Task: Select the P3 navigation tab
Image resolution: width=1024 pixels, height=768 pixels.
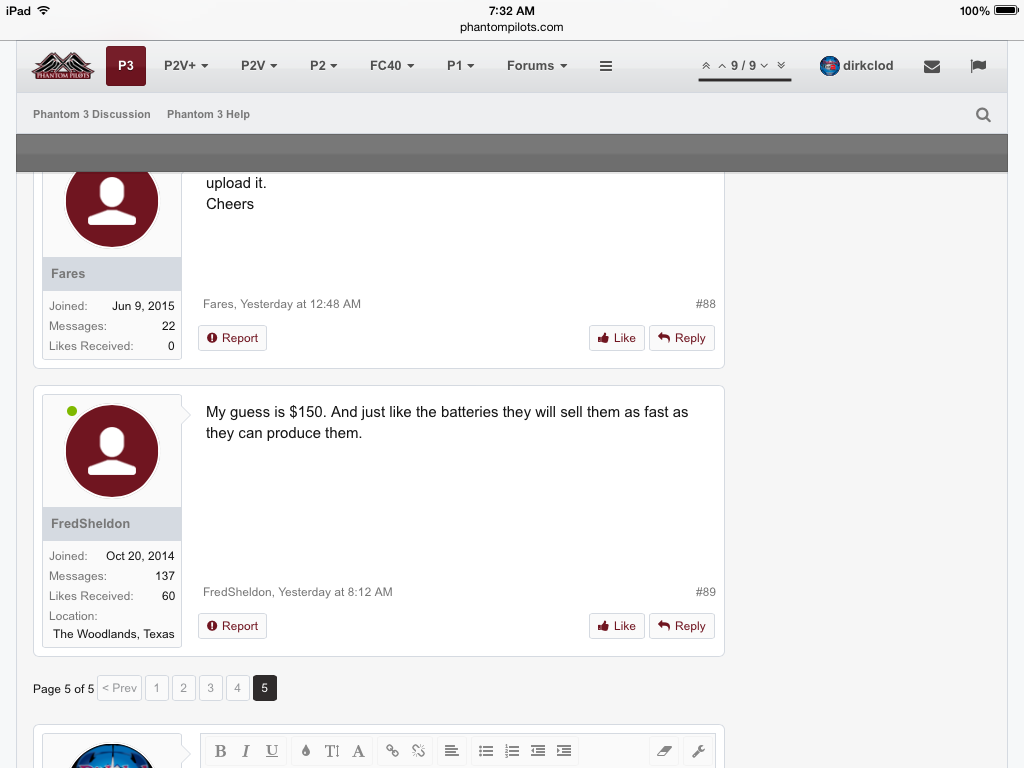Action: click(x=126, y=66)
